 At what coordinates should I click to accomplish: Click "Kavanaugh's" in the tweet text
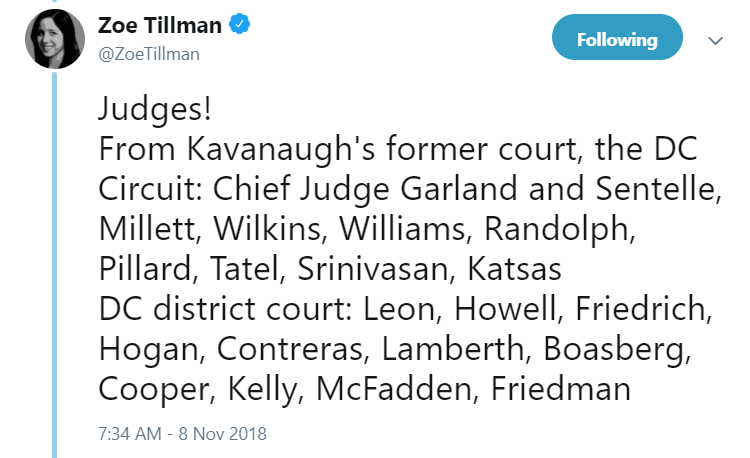pyautogui.click(x=281, y=149)
